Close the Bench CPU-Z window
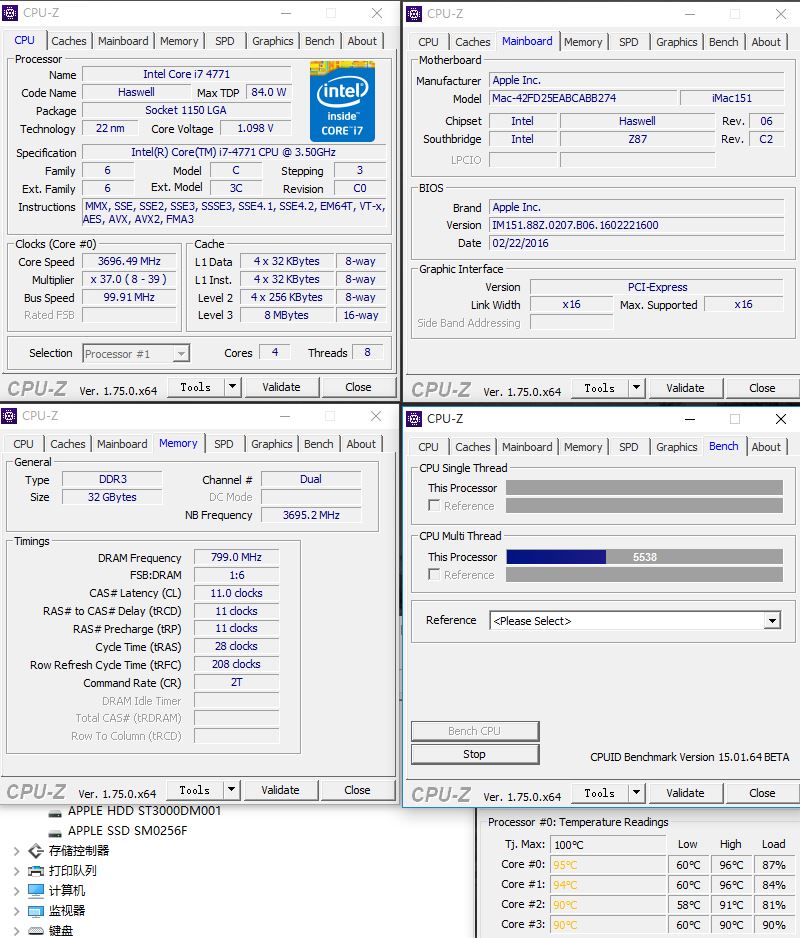The width and height of the screenshot is (800, 938). tap(781, 419)
